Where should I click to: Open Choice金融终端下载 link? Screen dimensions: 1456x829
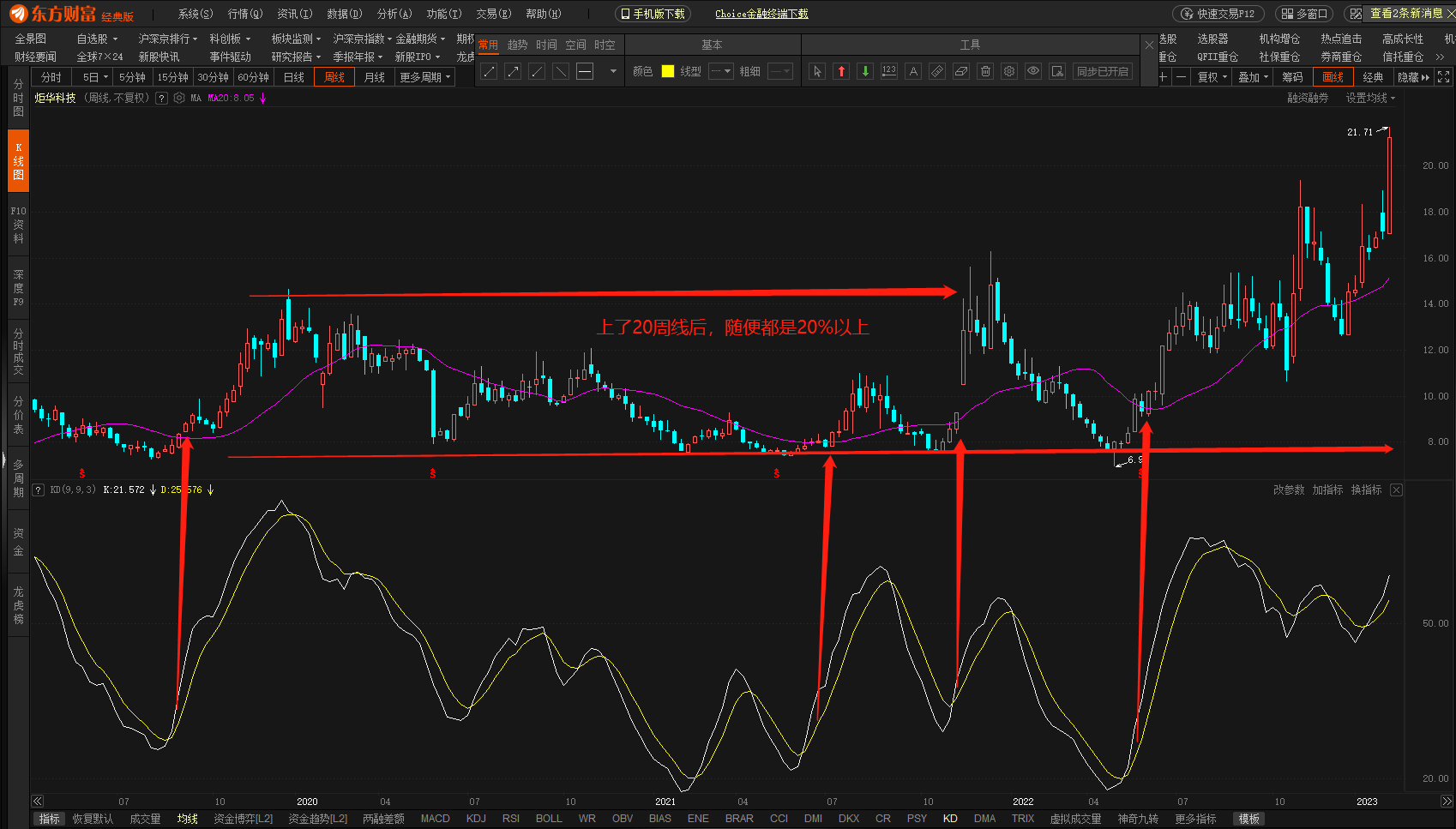(x=761, y=14)
